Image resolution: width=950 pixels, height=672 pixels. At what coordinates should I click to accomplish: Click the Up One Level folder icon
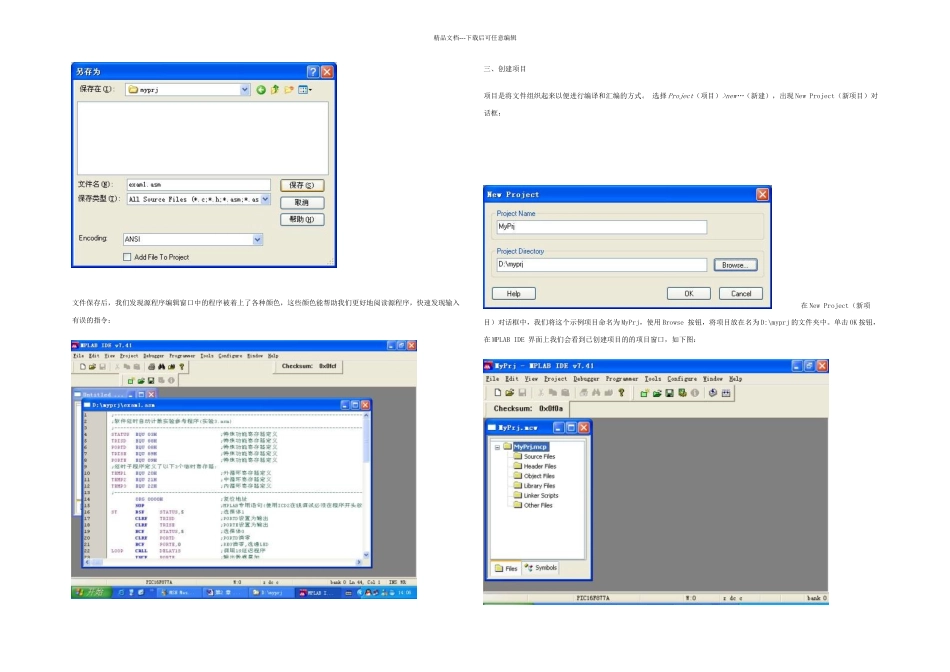275,90
